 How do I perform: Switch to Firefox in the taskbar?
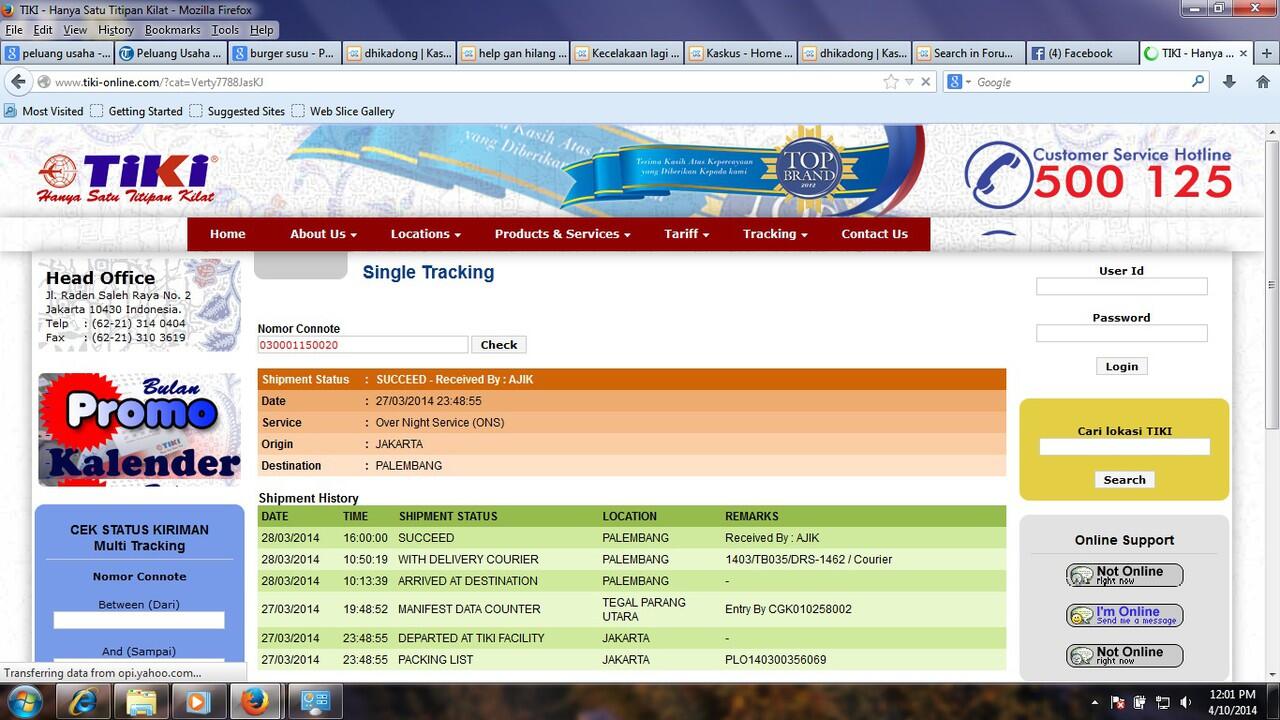258,701
